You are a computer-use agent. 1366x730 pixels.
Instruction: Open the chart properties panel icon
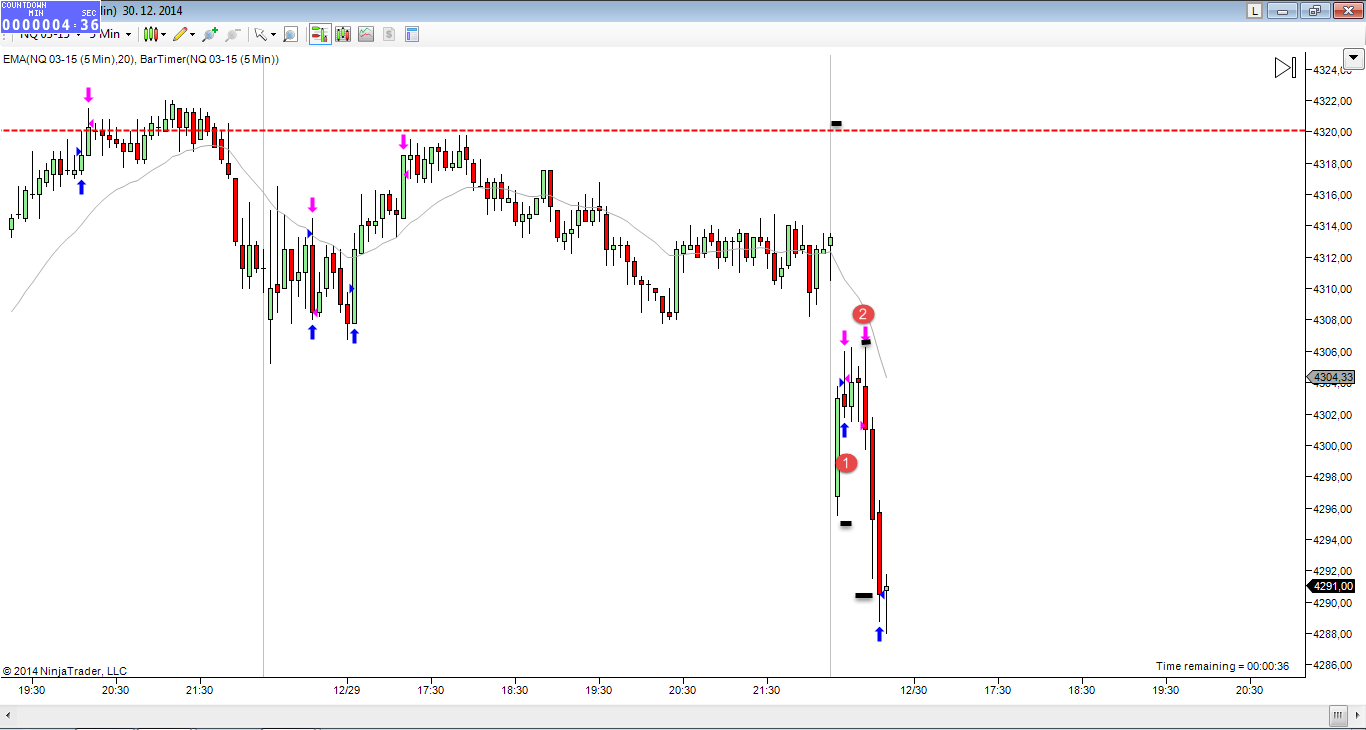411,34
